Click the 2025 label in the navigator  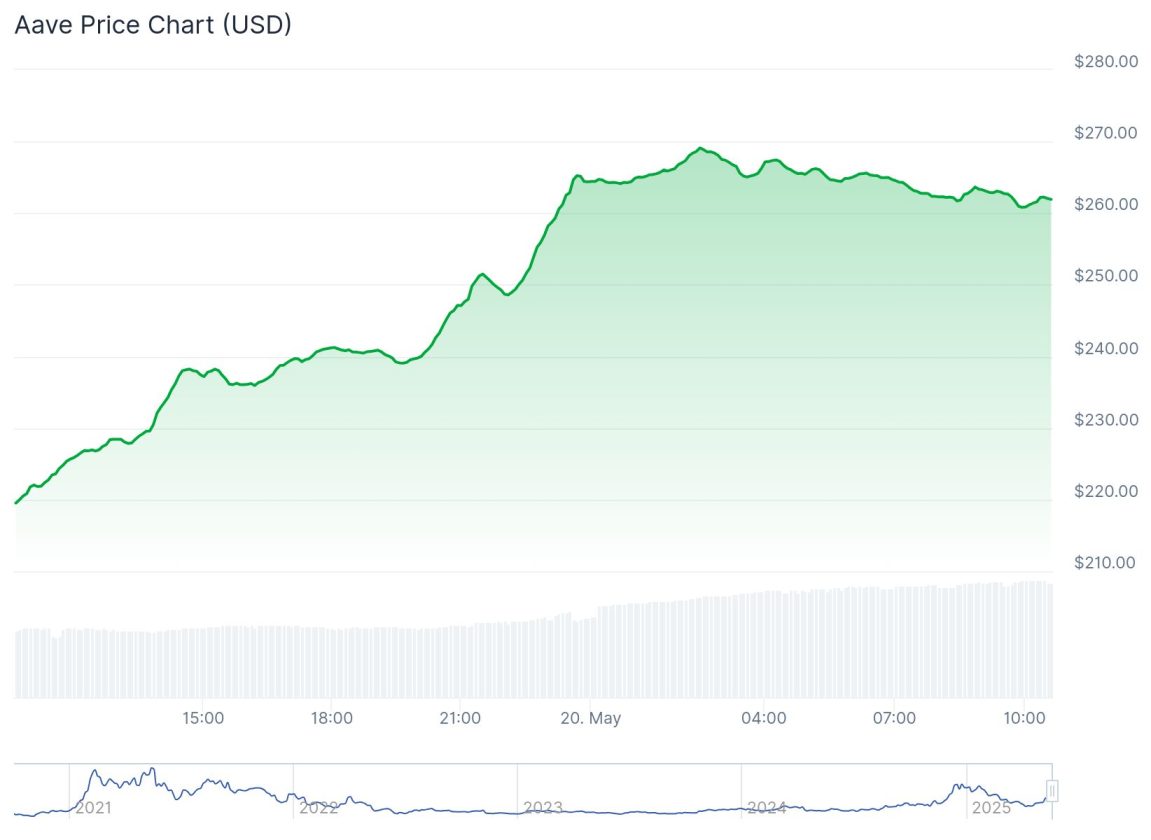[x=992, y=808]
